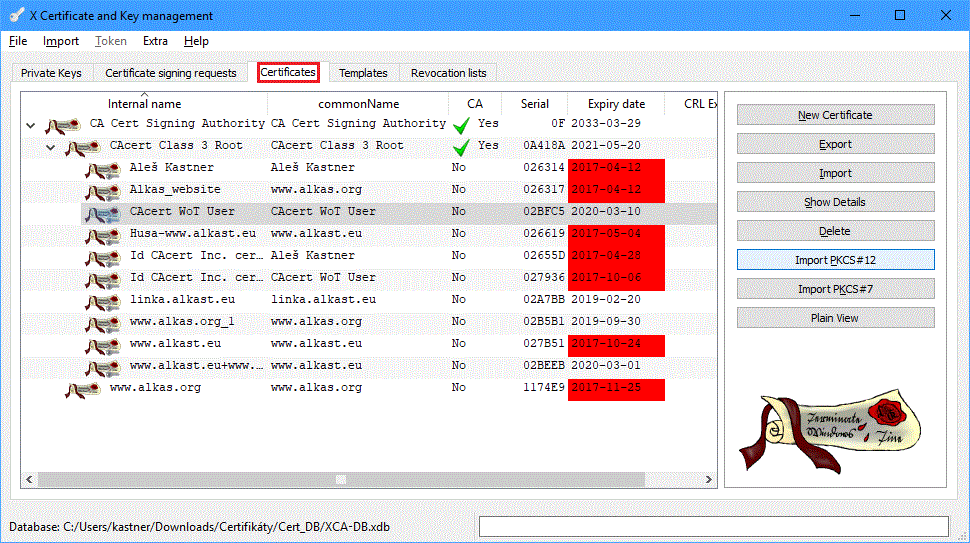Click the Show Details button
970x543 pixels.
(x=835, y=202)
